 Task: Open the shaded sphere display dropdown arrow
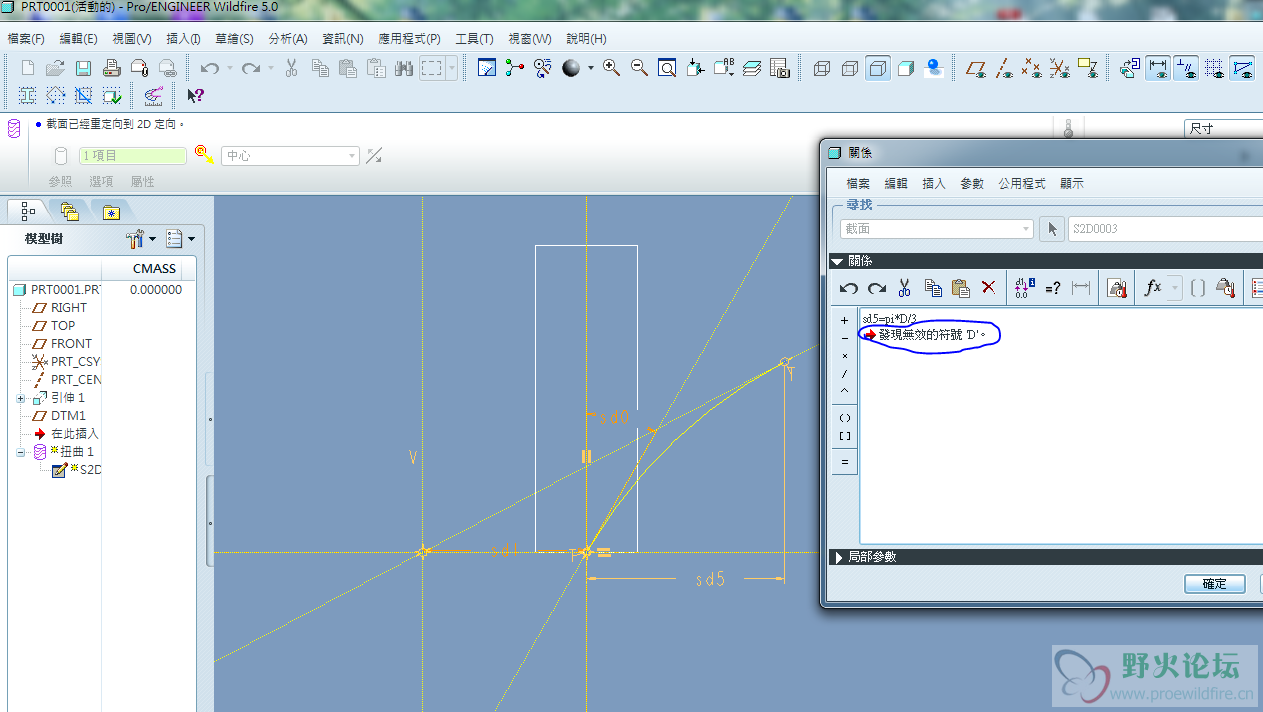(590, 68)
